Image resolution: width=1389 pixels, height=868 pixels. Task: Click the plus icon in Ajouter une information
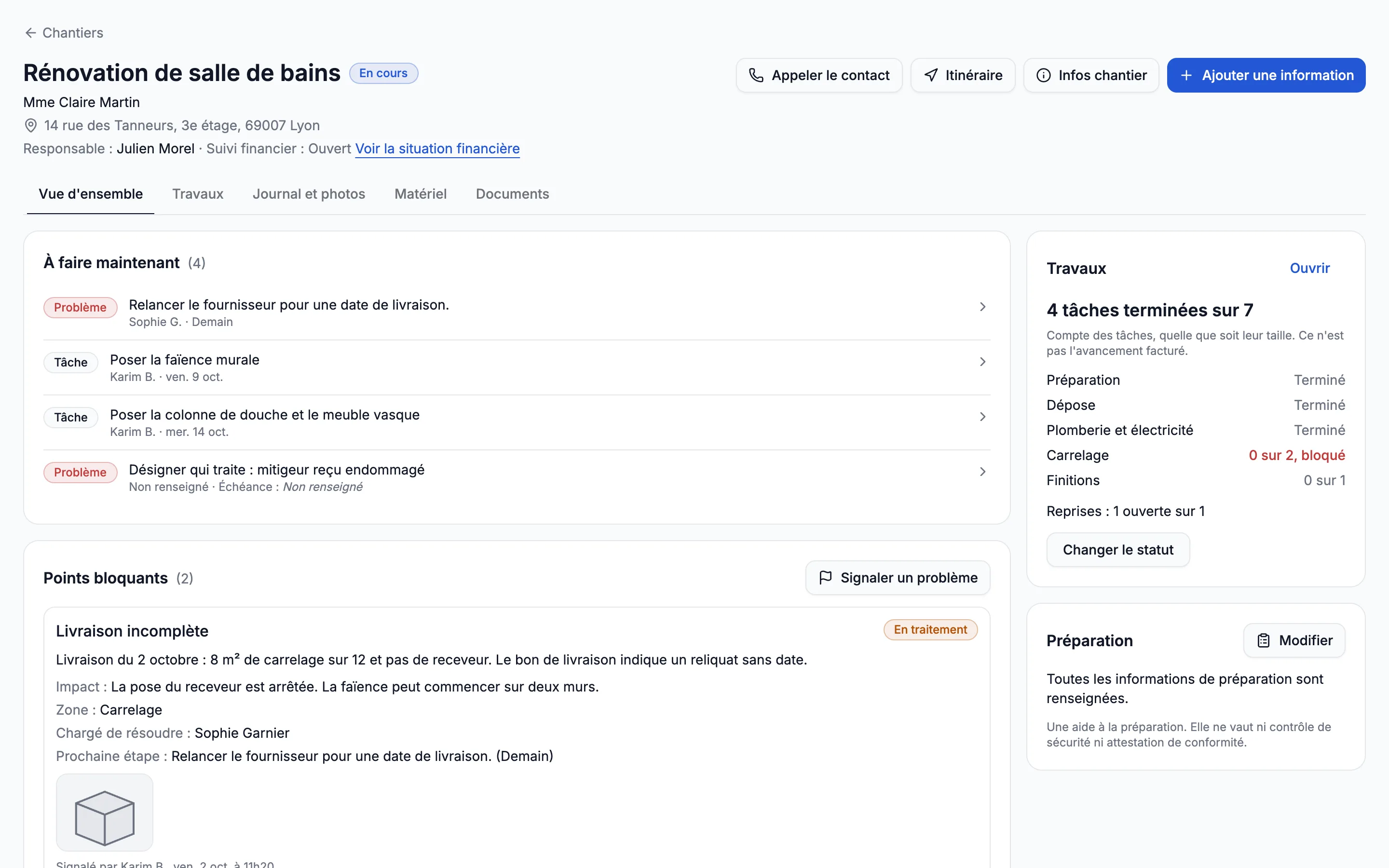click(x=1186, y=75)
